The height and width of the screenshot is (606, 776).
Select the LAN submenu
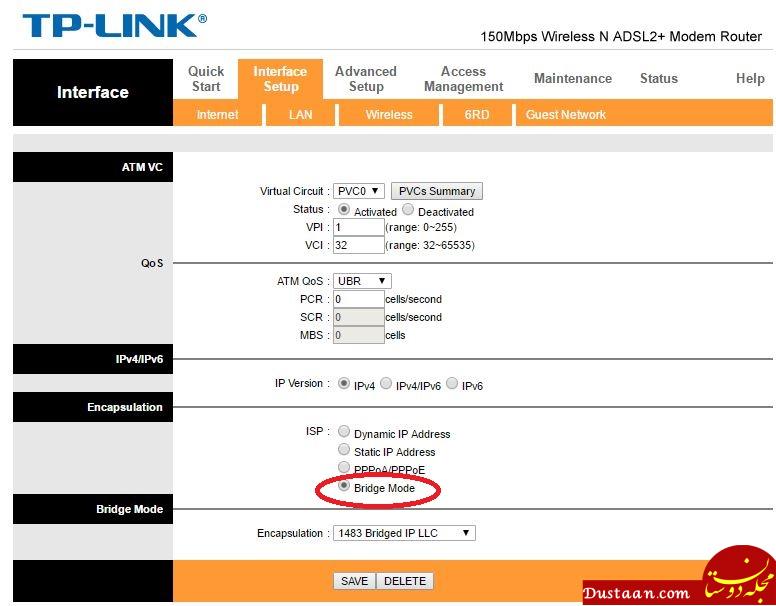coord(300,115)
